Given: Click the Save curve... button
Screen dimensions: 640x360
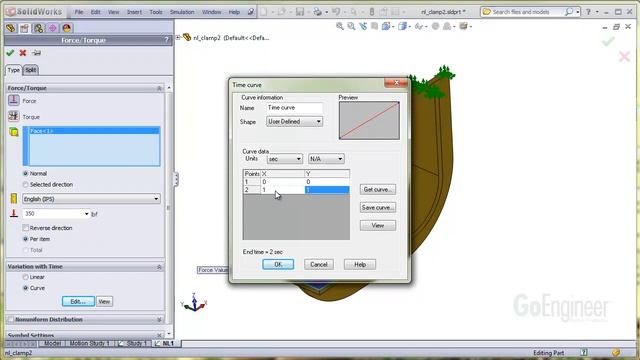Looking at the screenshot, I should coord(378,207).
